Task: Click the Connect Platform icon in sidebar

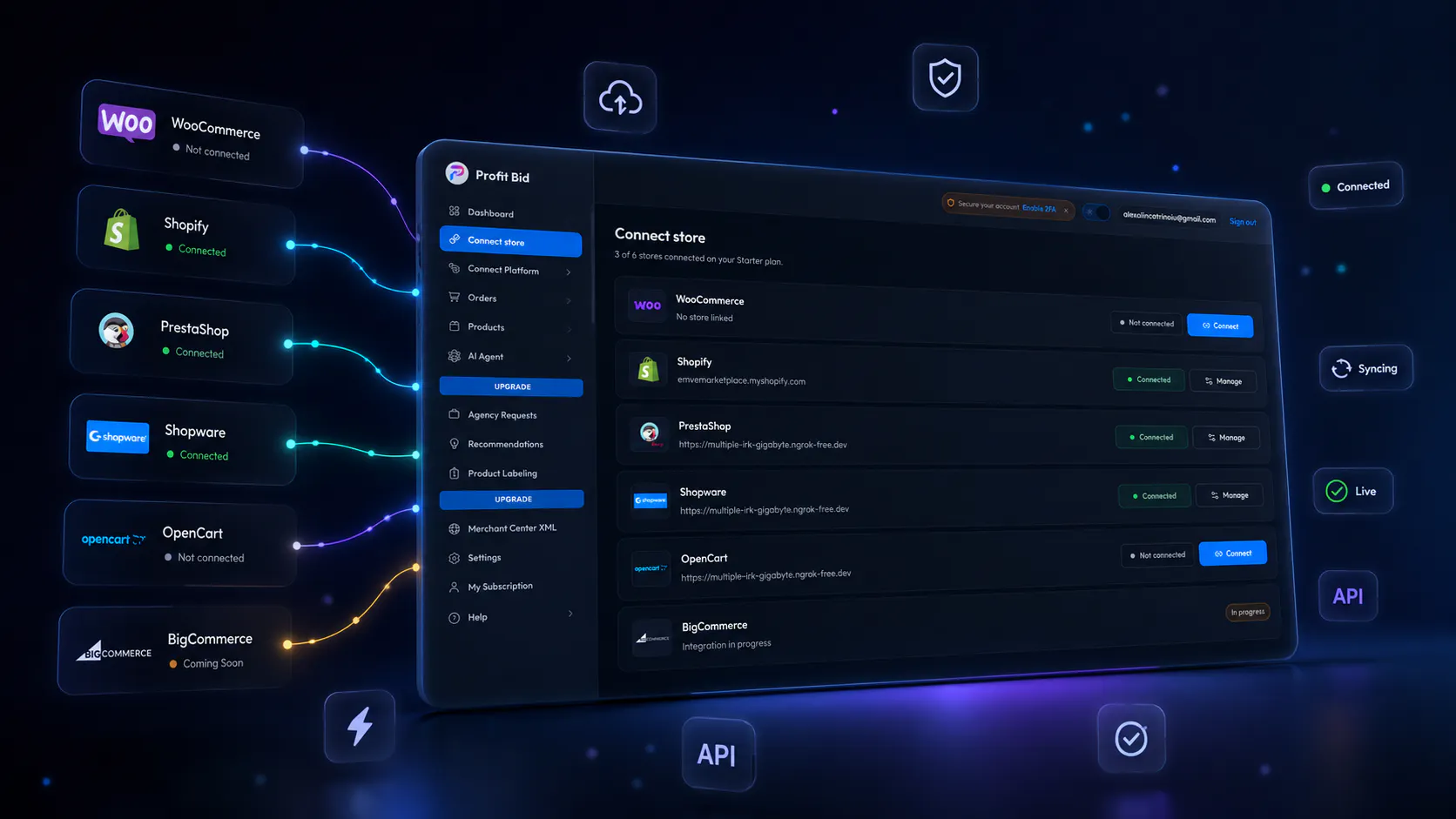Action: (454, 268)
